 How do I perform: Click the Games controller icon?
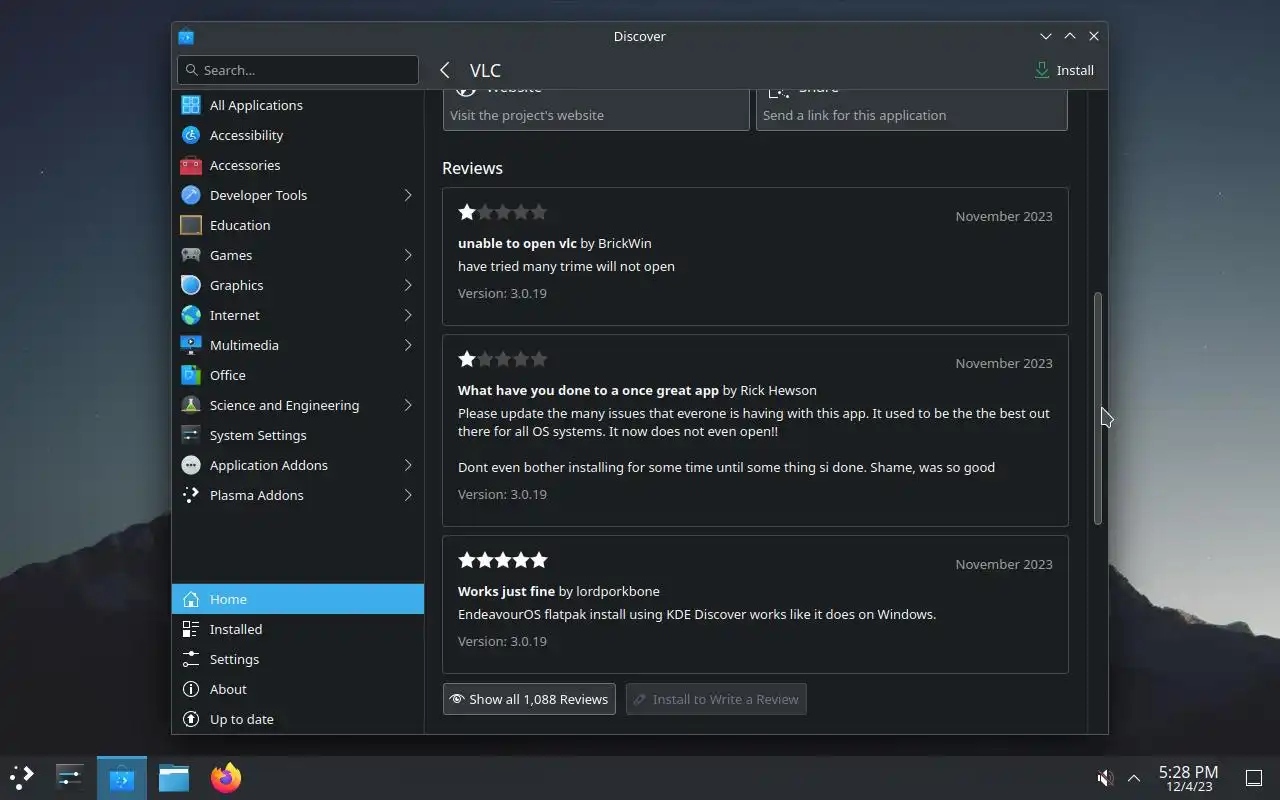[191, 255]
